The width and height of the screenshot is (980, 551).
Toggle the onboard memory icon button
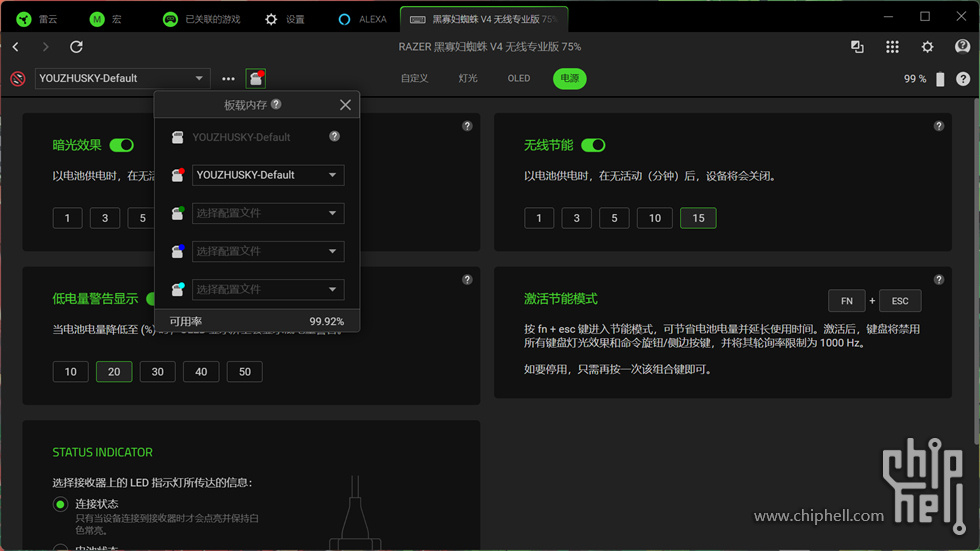point(256,79)
